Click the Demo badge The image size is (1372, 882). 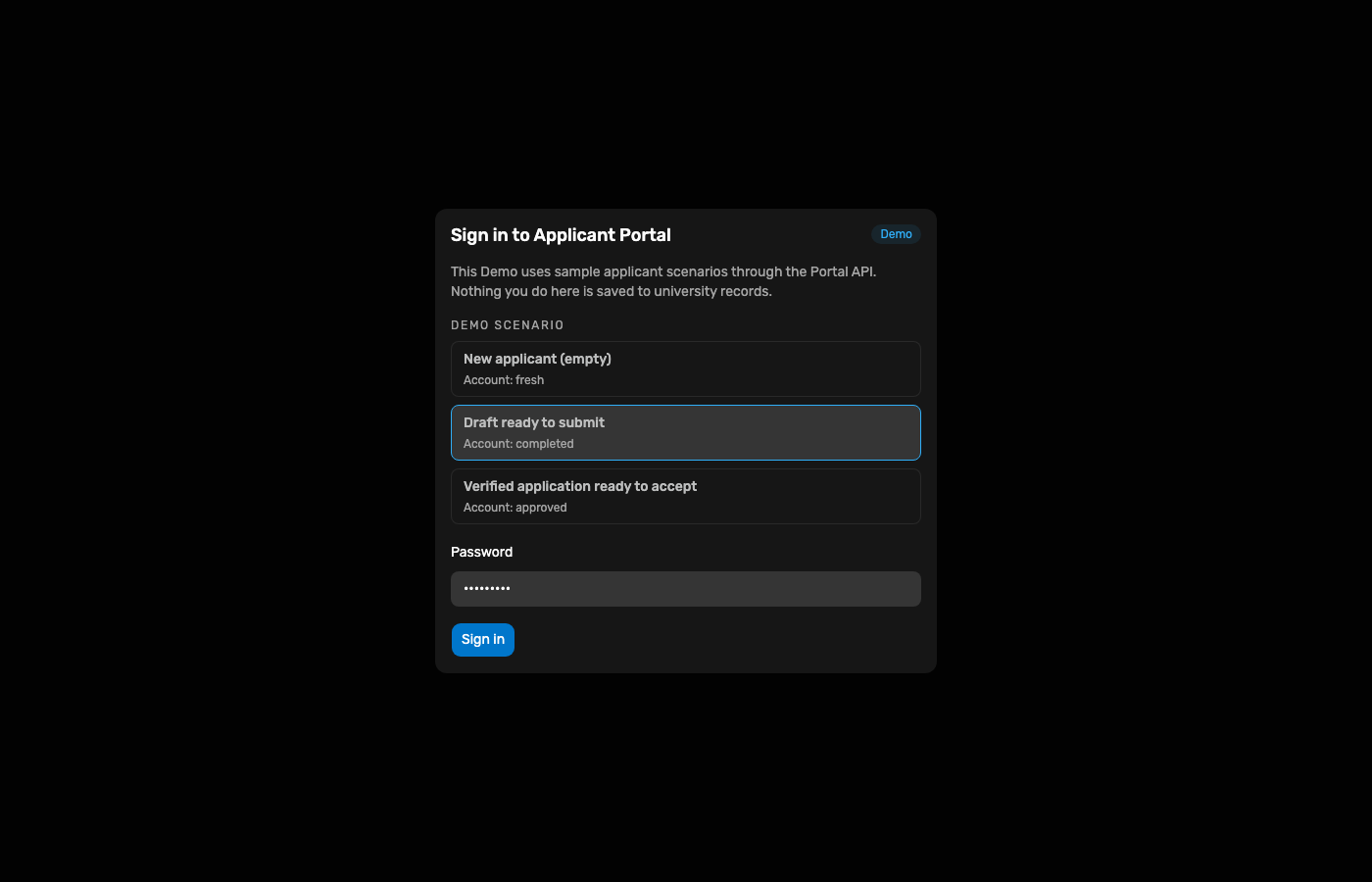[896, 234]
